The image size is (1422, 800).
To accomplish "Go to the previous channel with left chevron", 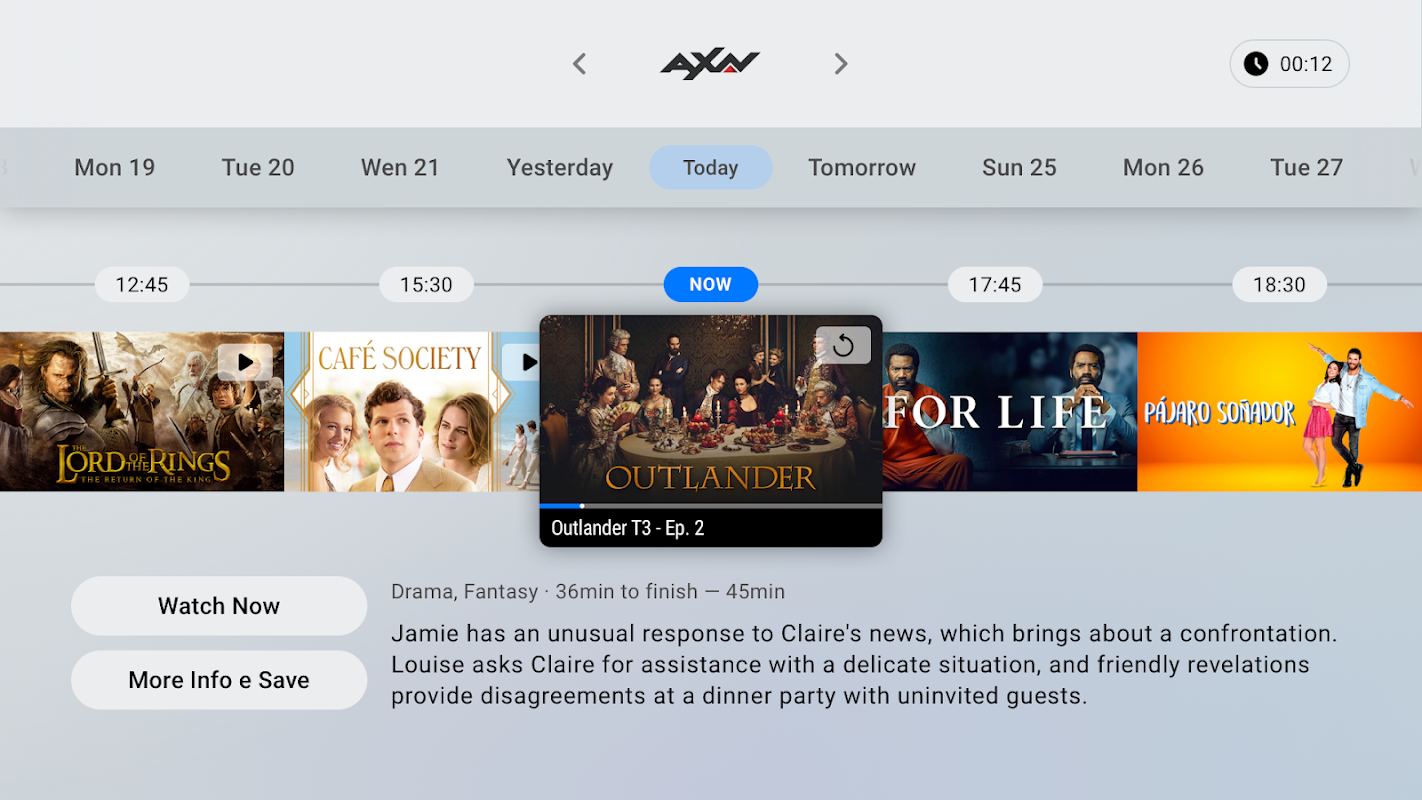I will [x=579, y=64].
